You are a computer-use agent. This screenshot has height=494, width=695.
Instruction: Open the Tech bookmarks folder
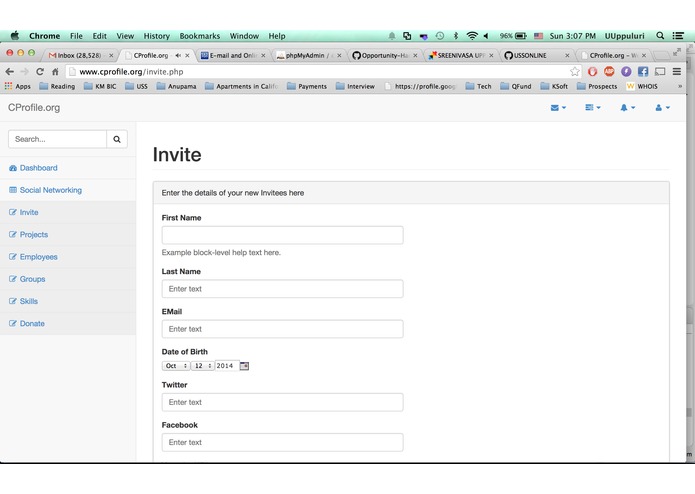click(x=479, y=86)
